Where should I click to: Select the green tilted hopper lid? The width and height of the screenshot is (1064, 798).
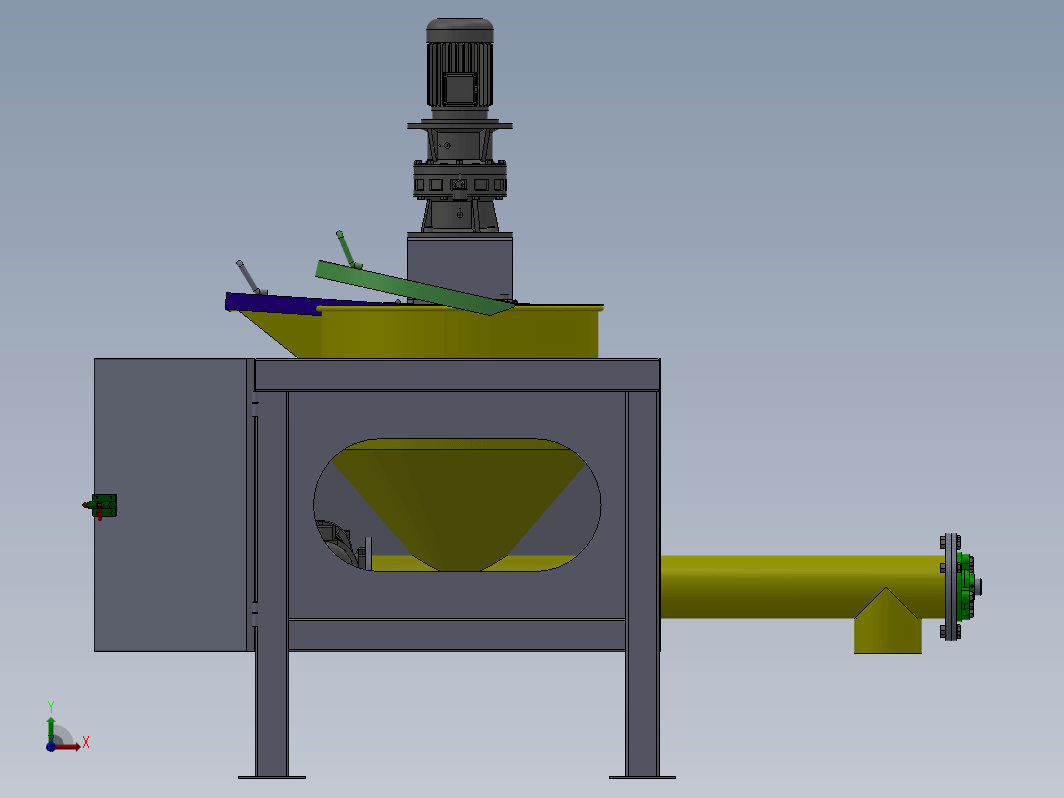click(414, 288)
